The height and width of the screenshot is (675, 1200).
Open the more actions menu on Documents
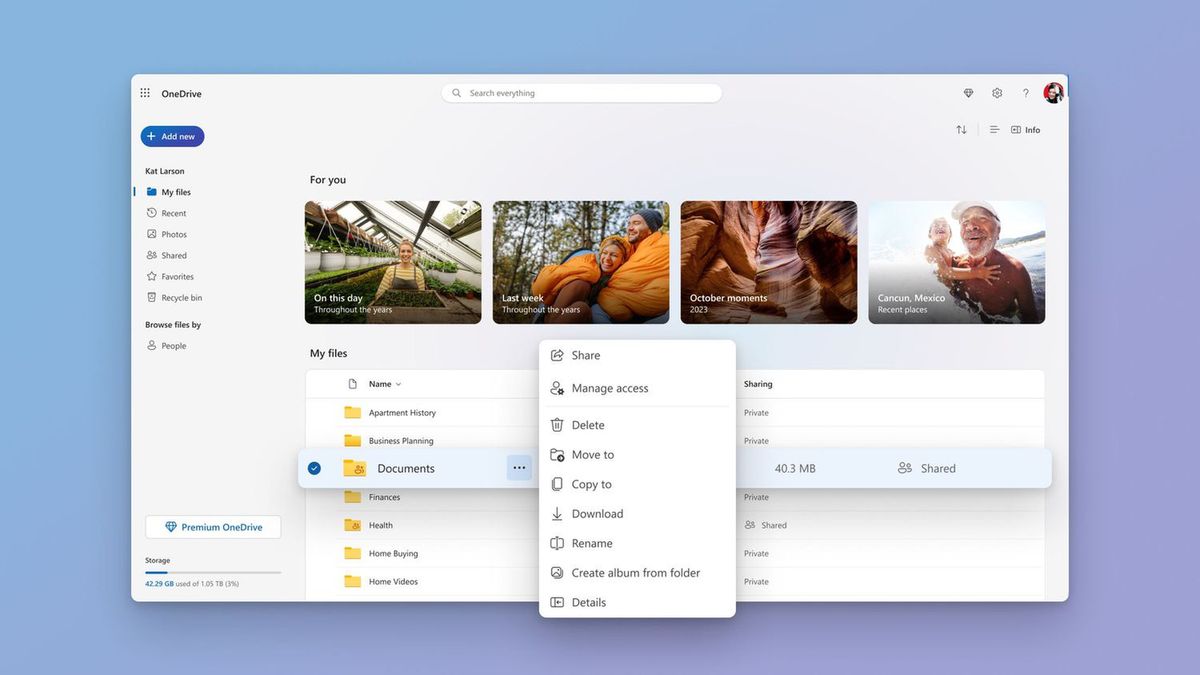click(519, 467)
